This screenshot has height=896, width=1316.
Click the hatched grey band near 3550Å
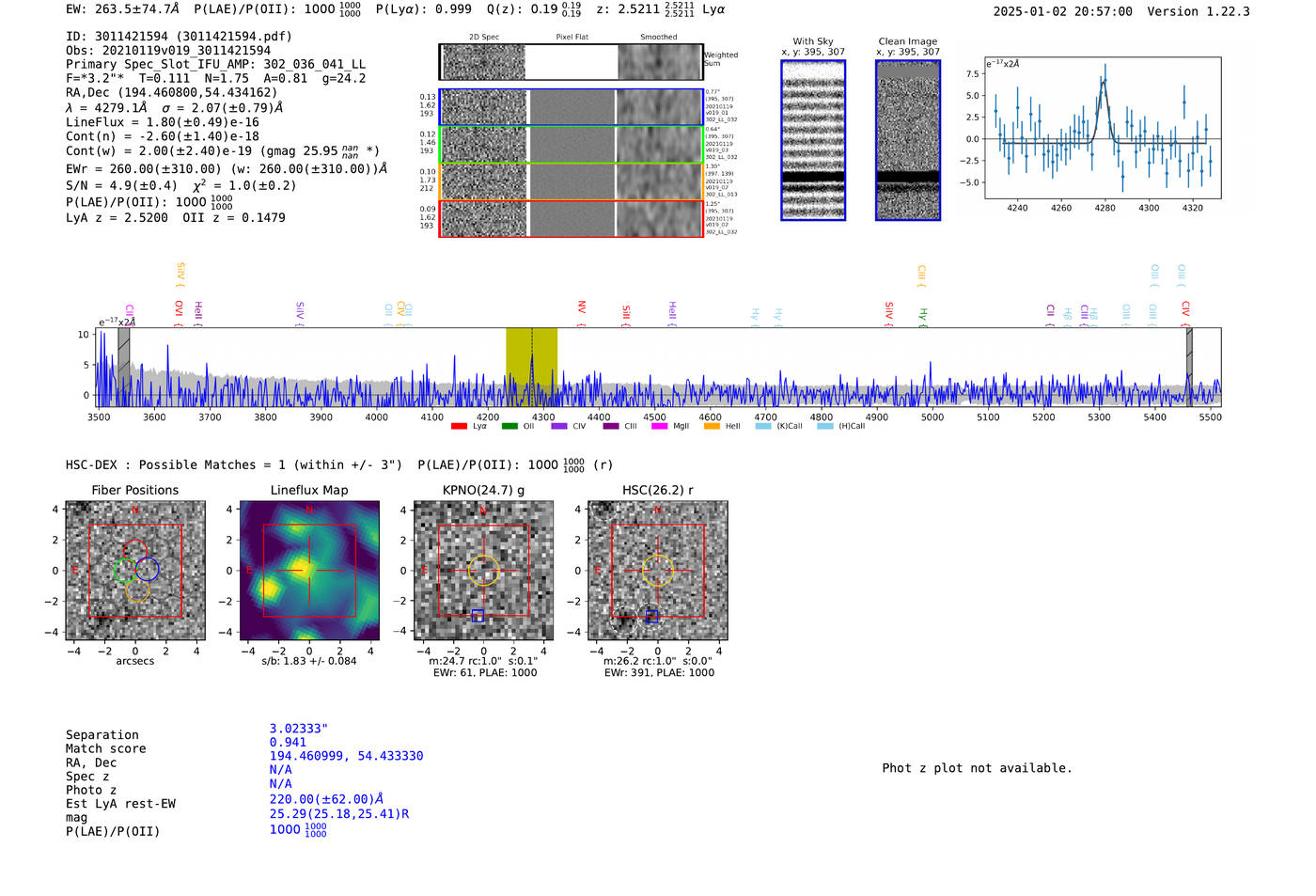(123, 368)
